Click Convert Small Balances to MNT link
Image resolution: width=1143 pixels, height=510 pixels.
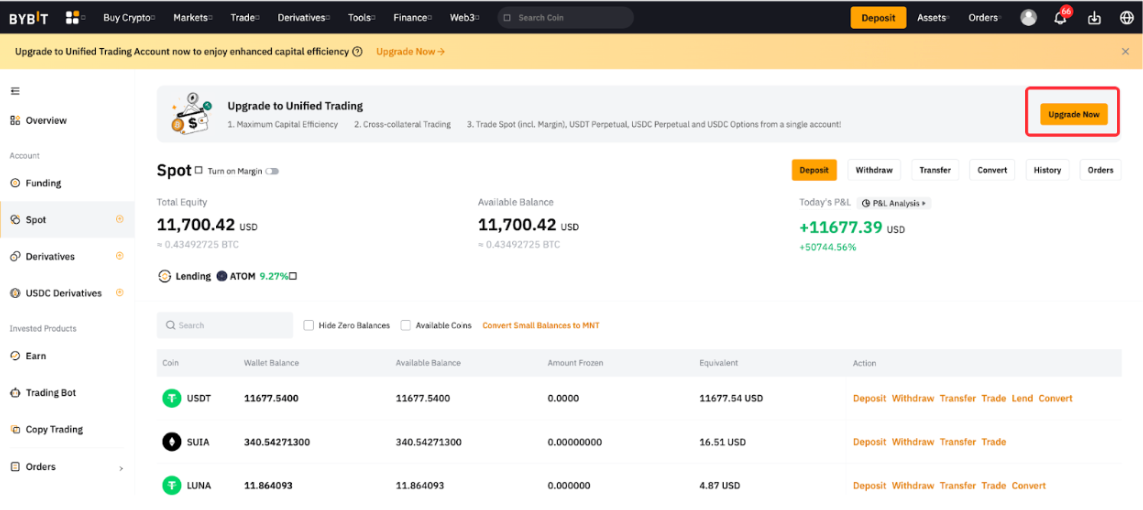click(x=540, y=325)
